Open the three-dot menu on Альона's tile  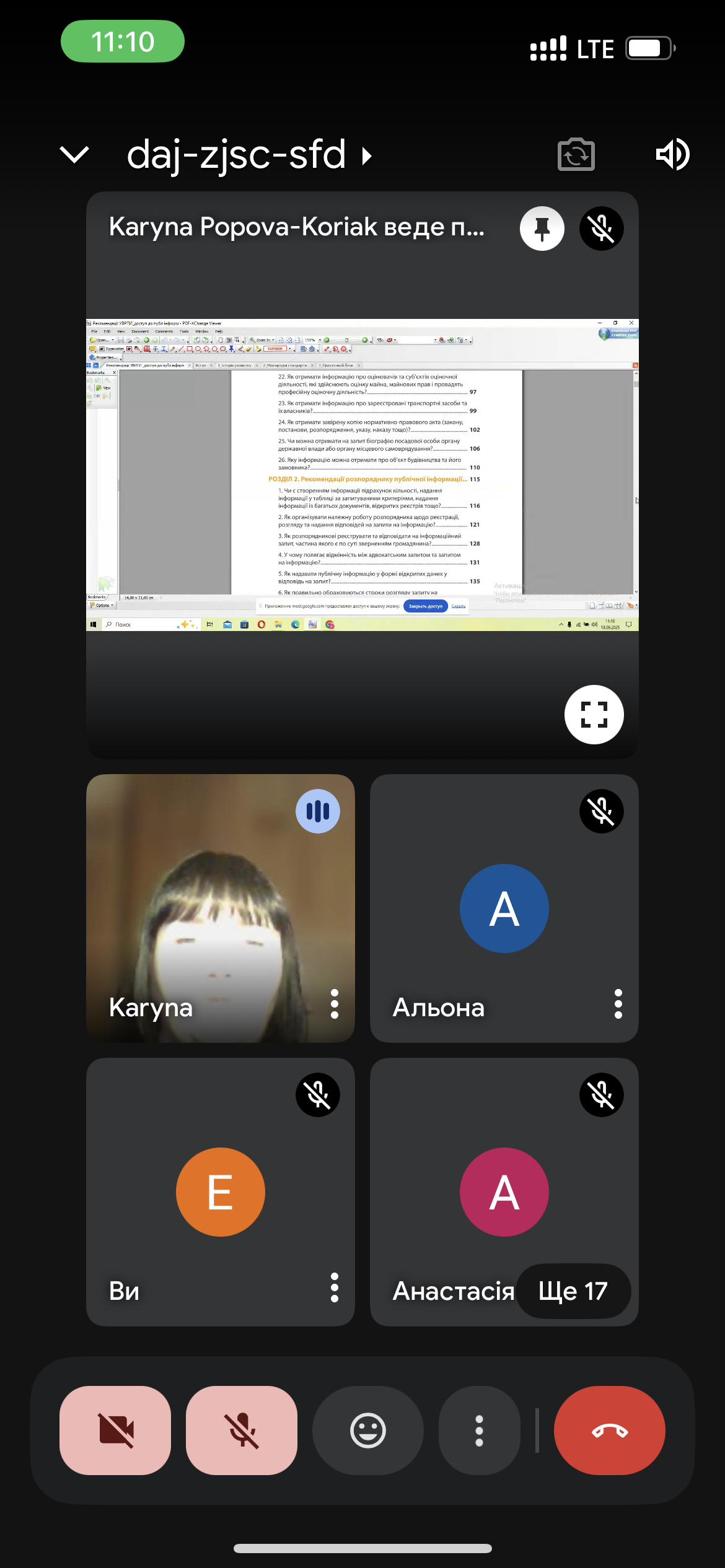pos(618,1004)
